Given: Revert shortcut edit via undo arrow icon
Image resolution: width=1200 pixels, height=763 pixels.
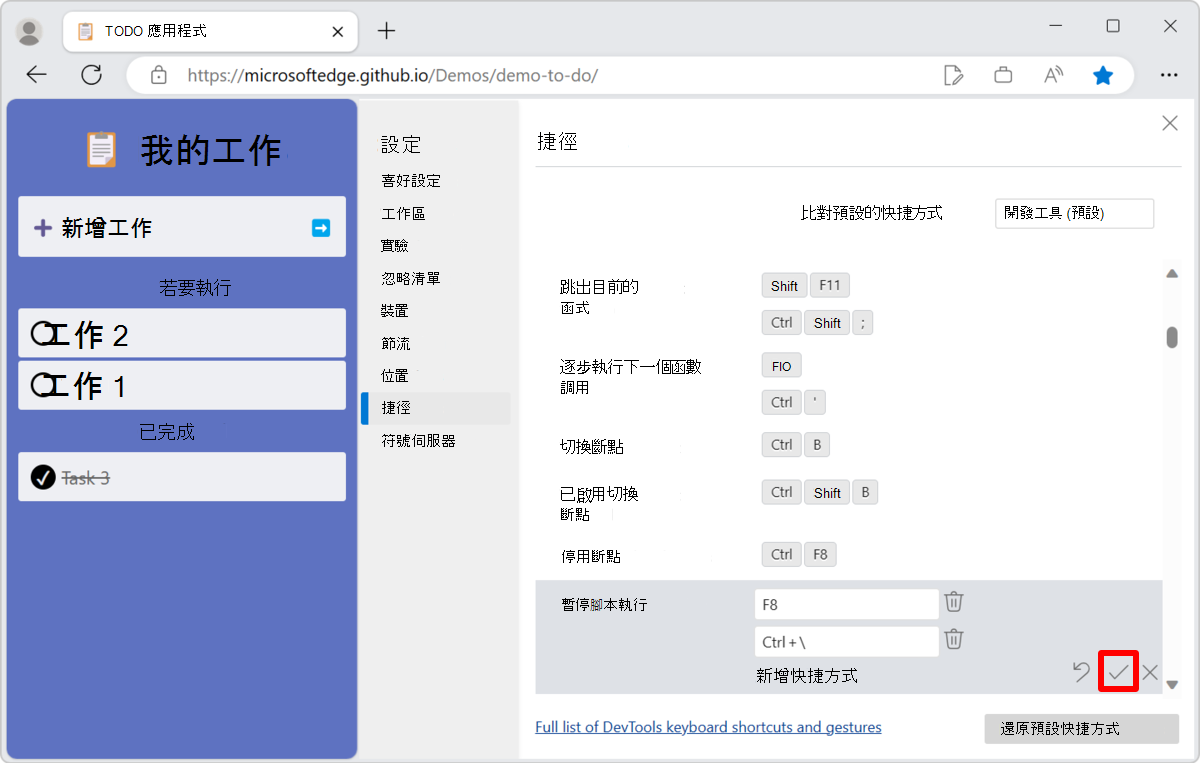Looking at the screenshot, I should click(x=1081, y=672).
